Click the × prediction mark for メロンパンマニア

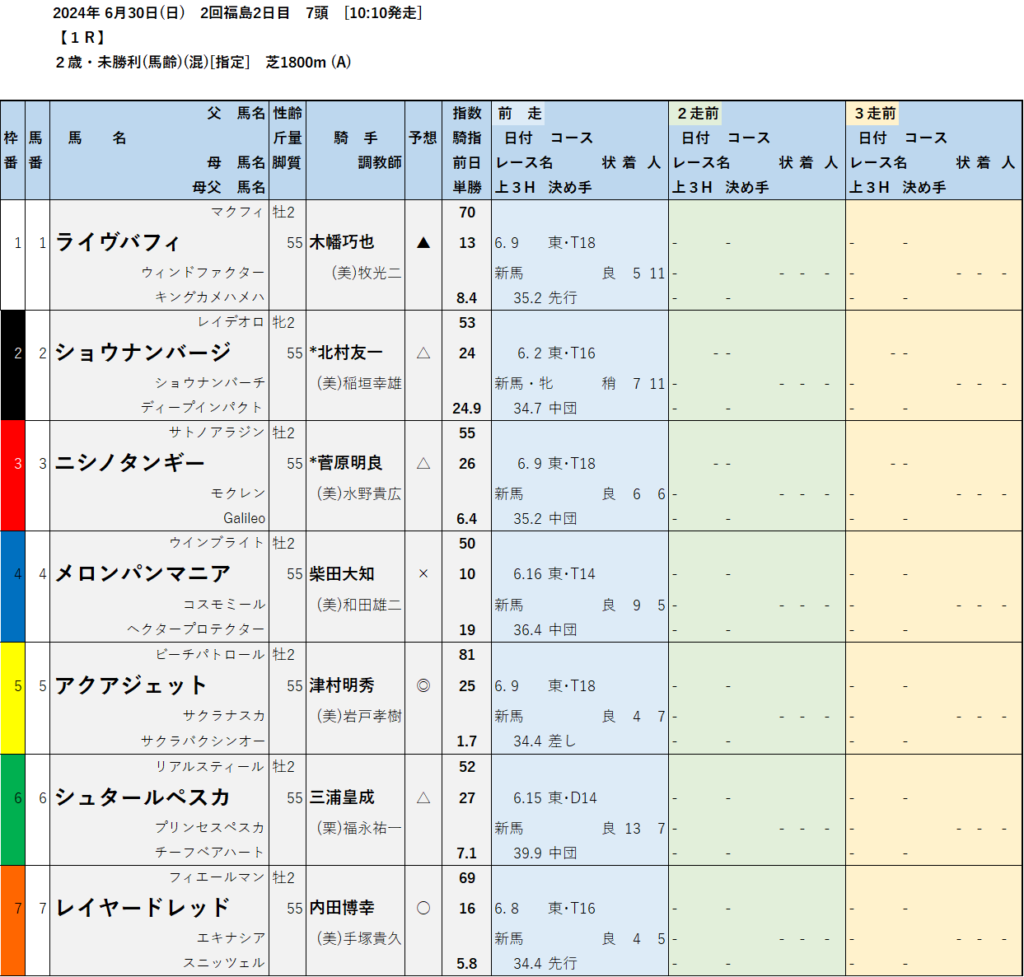423,574
